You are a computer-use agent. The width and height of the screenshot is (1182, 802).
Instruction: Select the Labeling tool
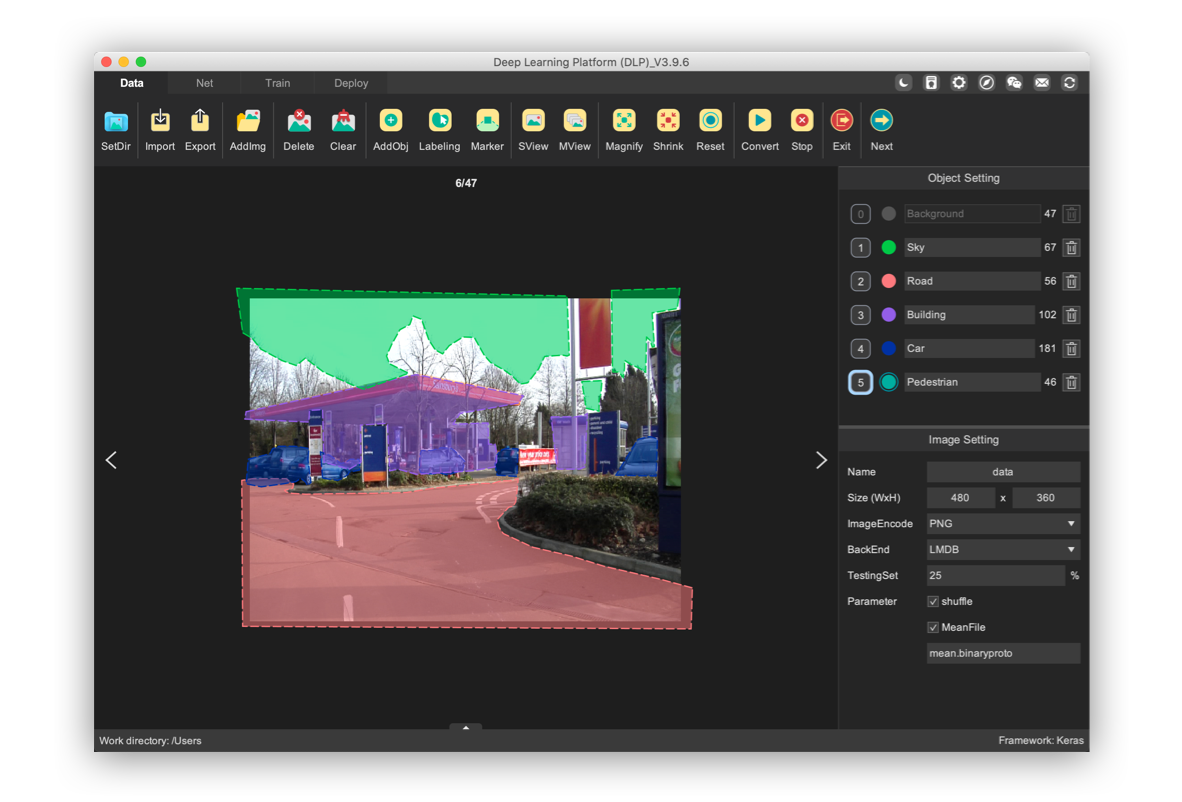(x=439, y=122)
